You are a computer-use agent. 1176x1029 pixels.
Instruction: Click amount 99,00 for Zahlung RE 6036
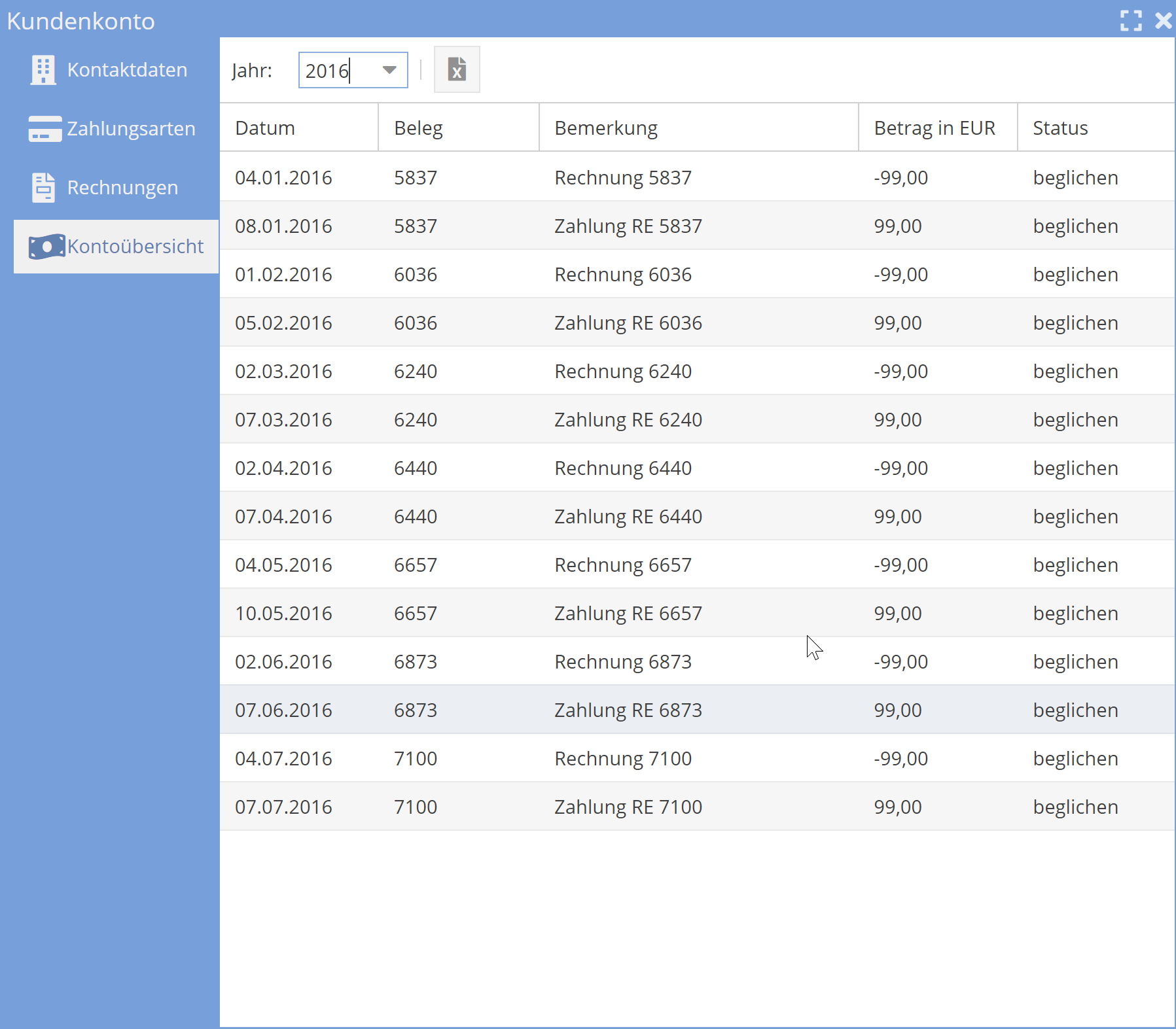[x=898, y=323]
